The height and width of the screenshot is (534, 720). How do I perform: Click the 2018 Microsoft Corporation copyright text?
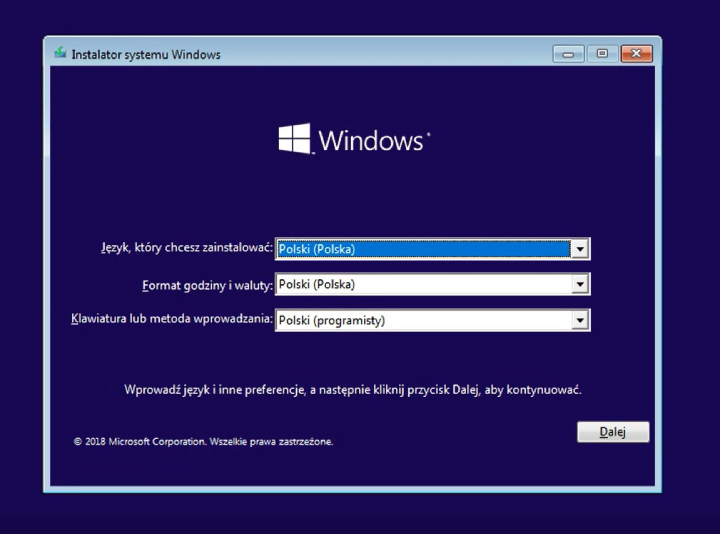tap(203, 442)
